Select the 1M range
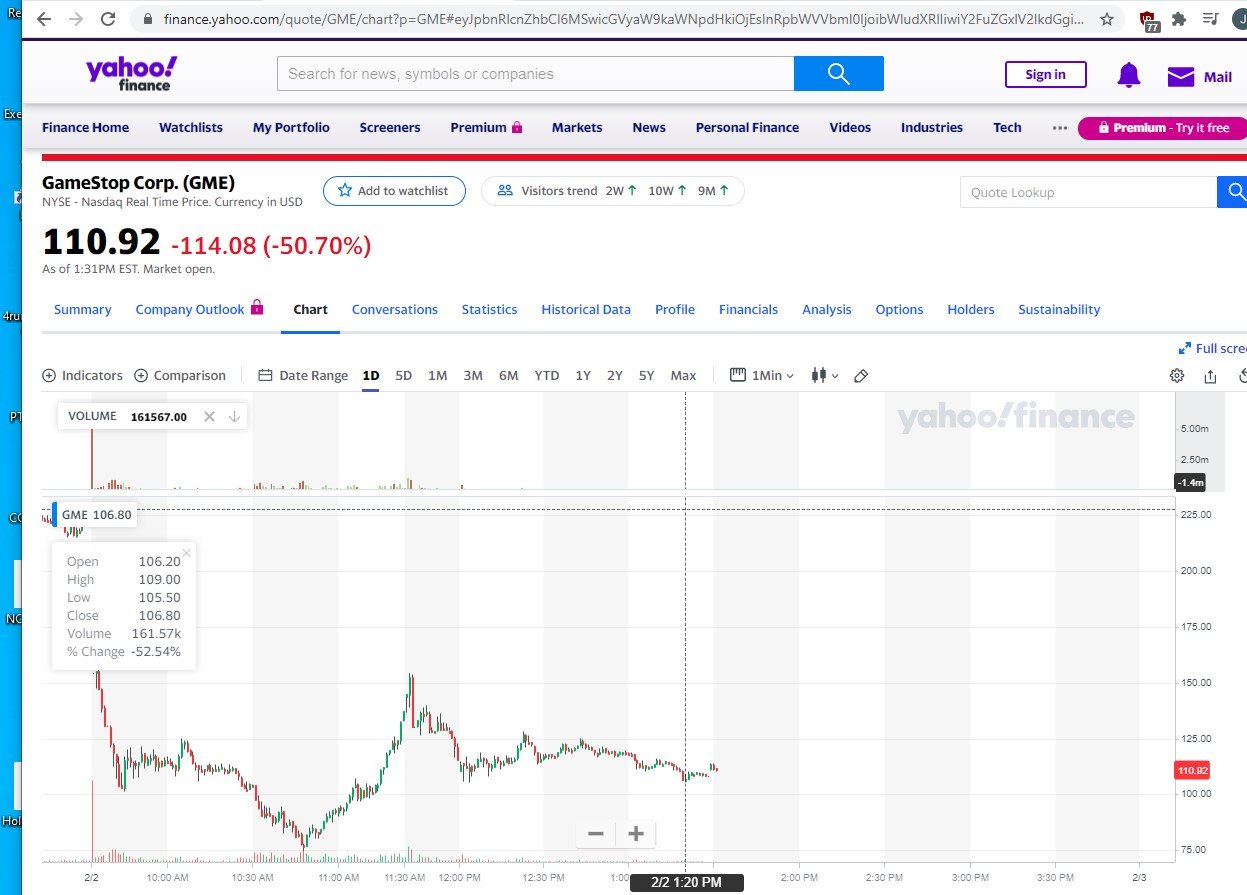 (437, 376)
